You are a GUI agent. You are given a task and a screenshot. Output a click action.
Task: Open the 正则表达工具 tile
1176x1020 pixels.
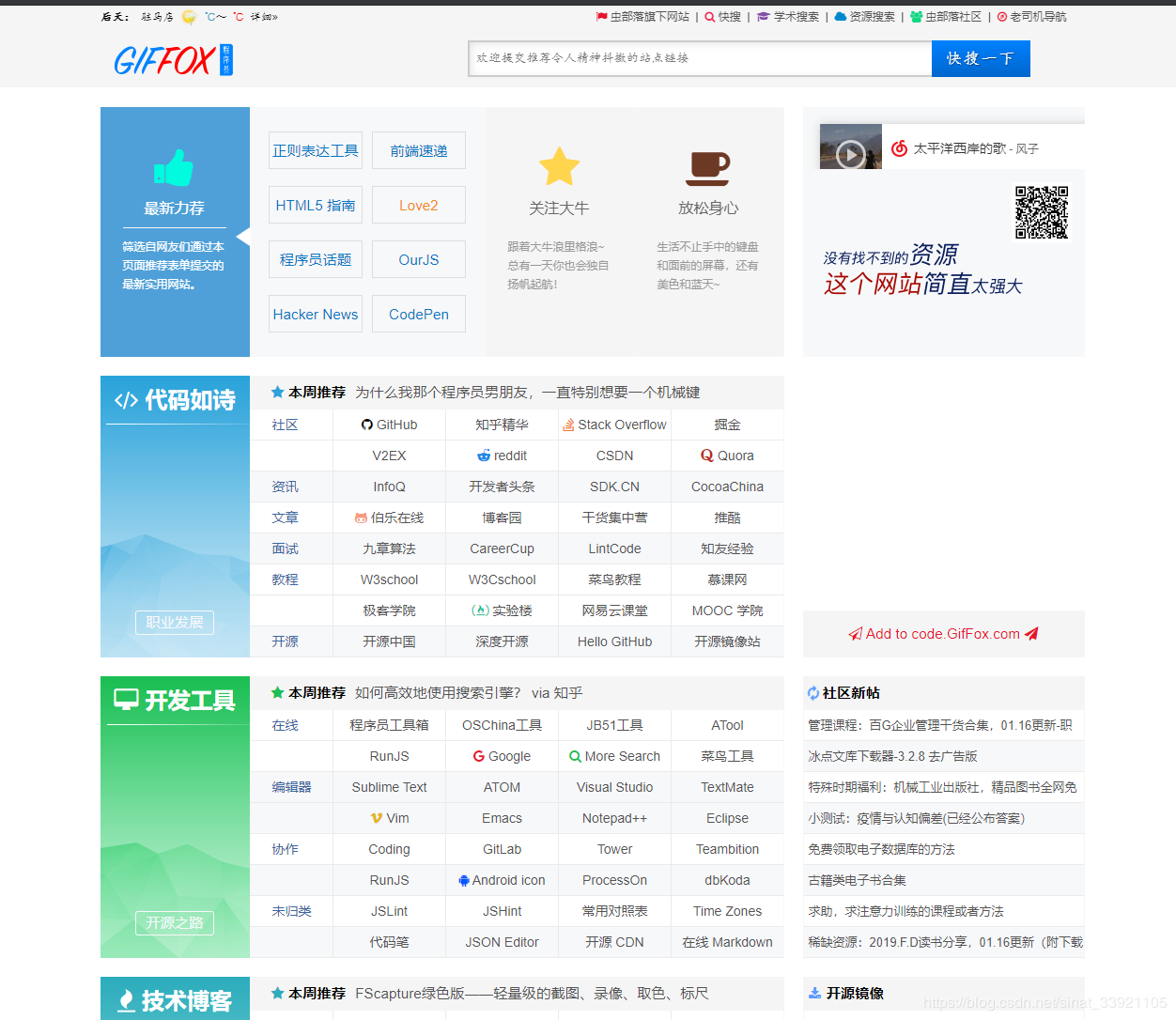pyautogui.click(x=316, y=150)
